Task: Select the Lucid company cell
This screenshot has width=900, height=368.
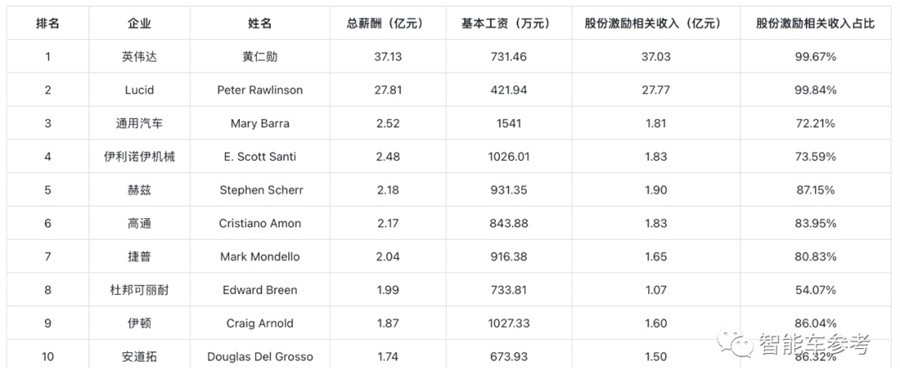Action: point(139,90)
